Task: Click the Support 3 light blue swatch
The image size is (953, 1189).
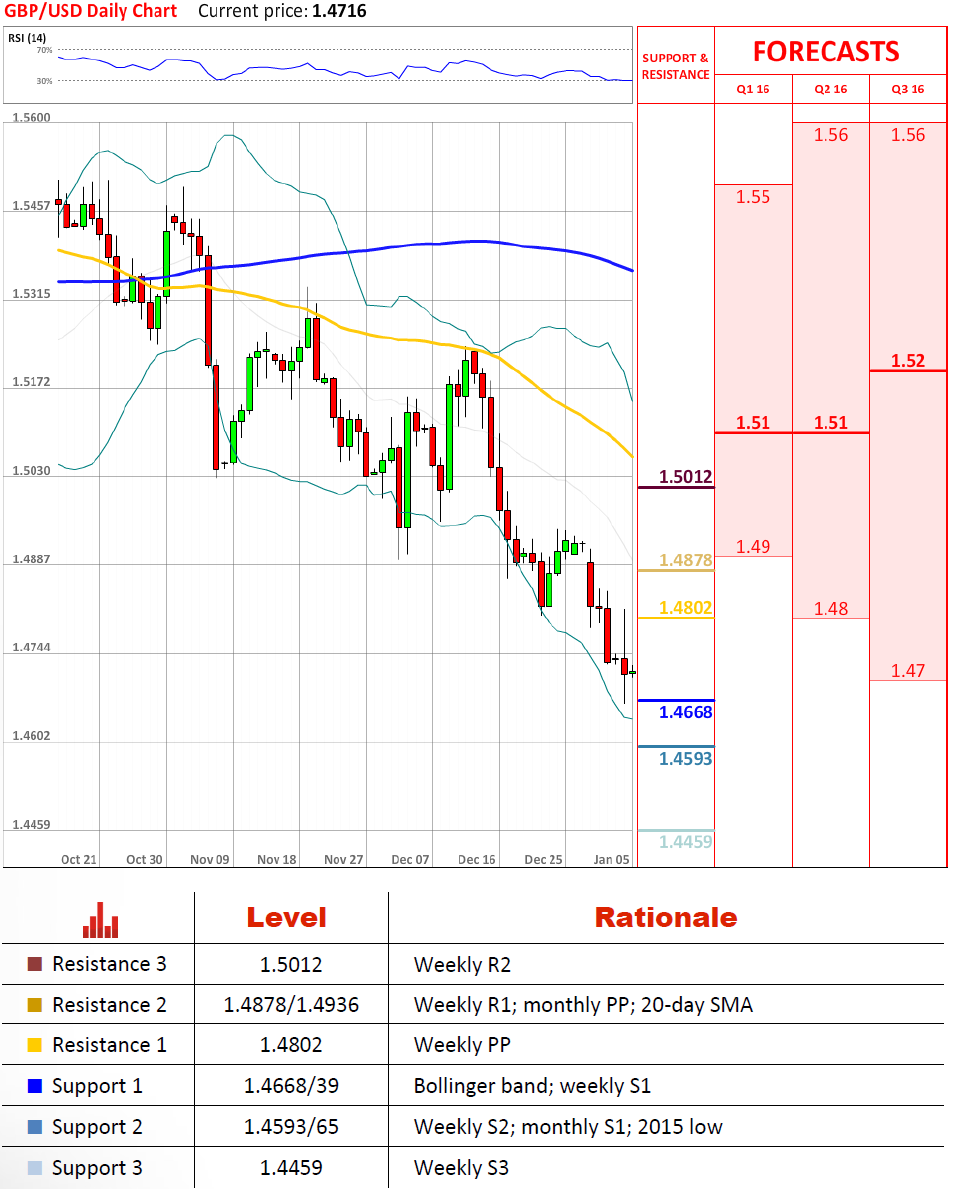Action: pos(35,1168)
